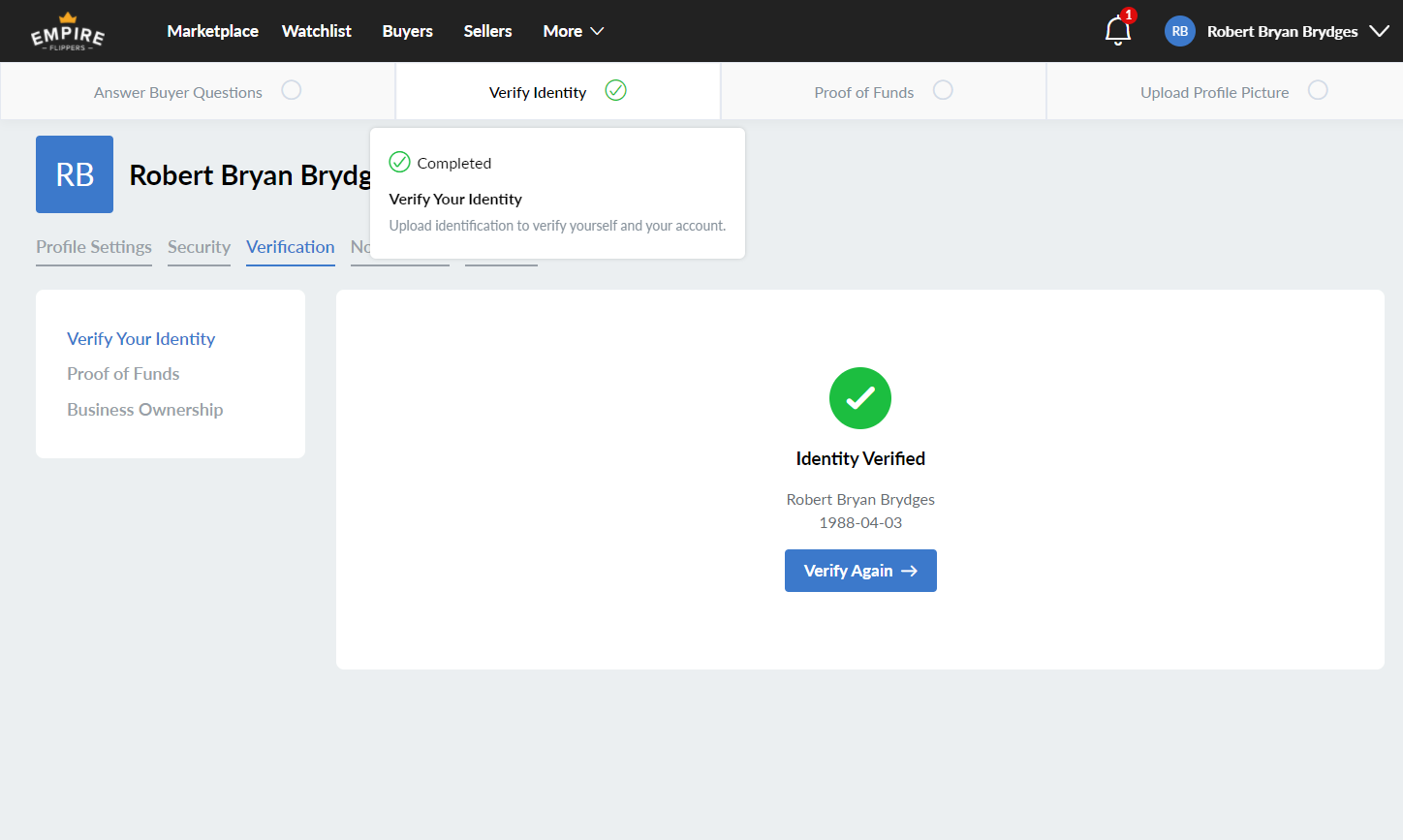Viewport: 1403px width, 840px height.
Task: Click the red notification count badge
Action: [1128, 16]
